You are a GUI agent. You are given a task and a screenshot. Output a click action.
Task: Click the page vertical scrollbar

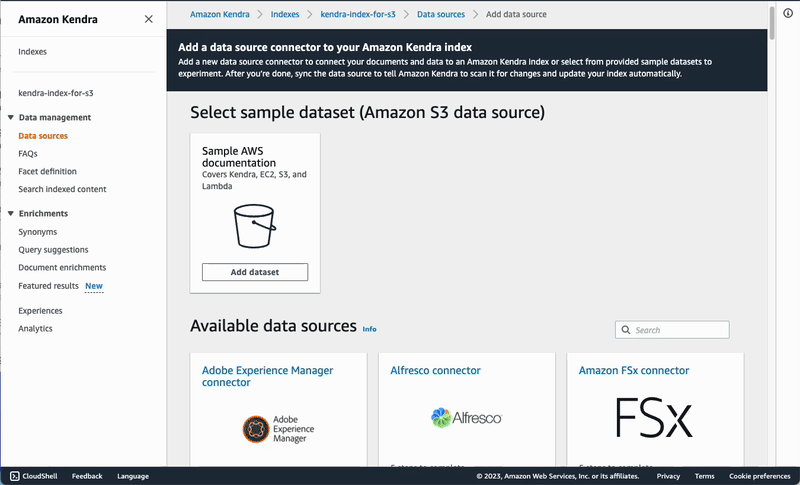point(772,23)
